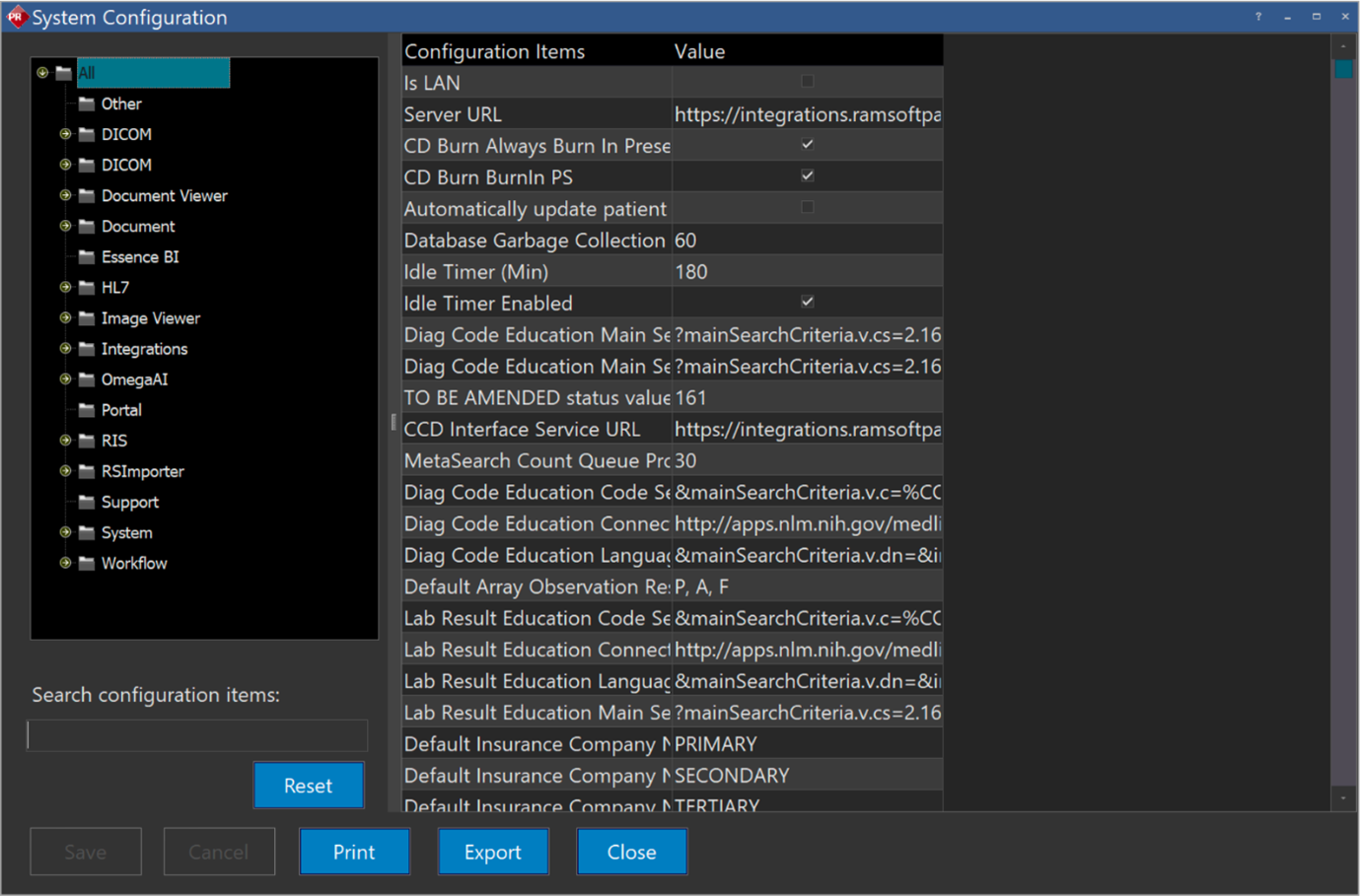Screen dimensions: 1360x896
Task: Select the Support tree item
Action: click(x=129, y=502)
